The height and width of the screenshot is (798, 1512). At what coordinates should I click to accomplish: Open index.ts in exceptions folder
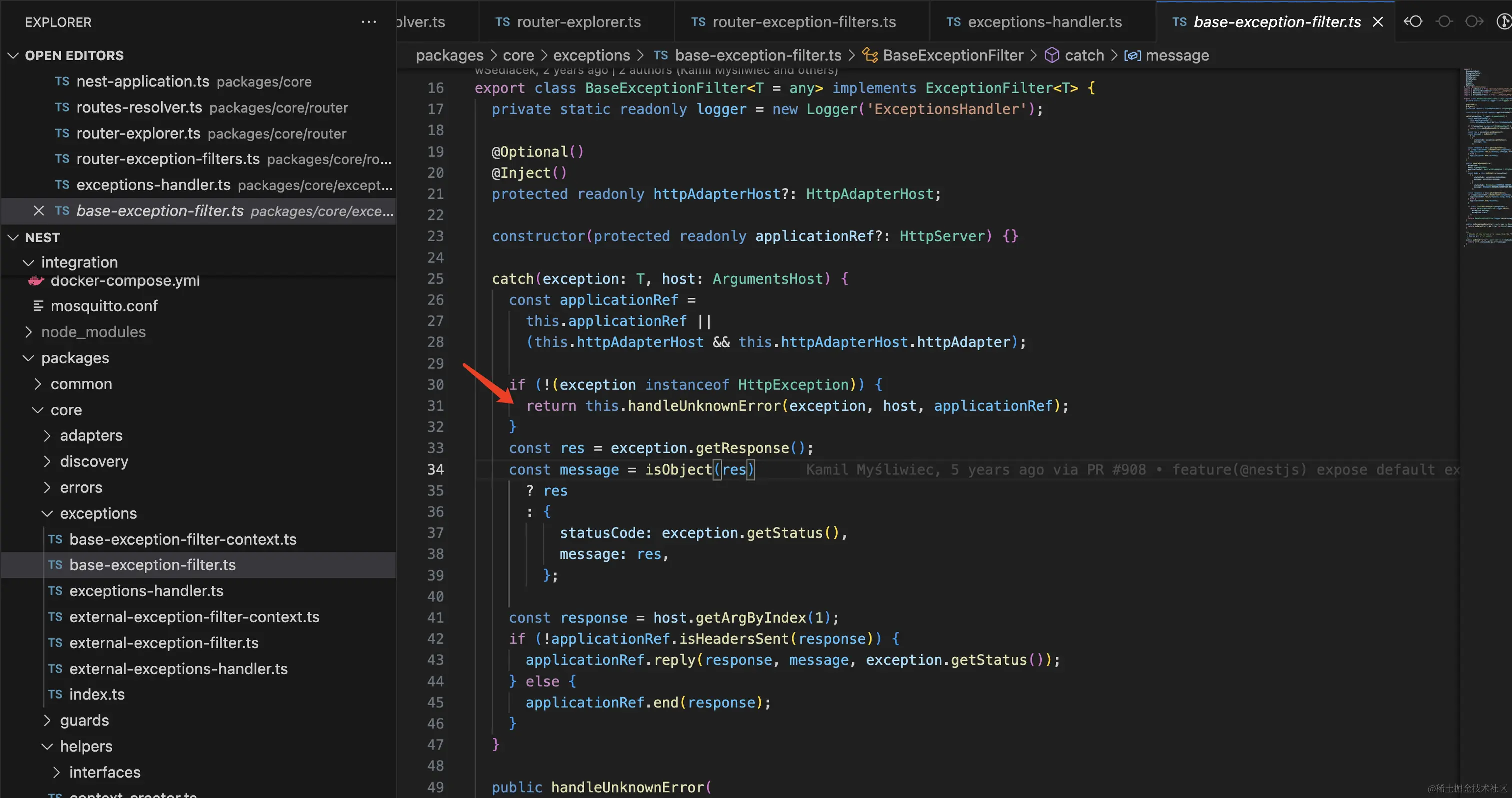(x=198, y=694)
